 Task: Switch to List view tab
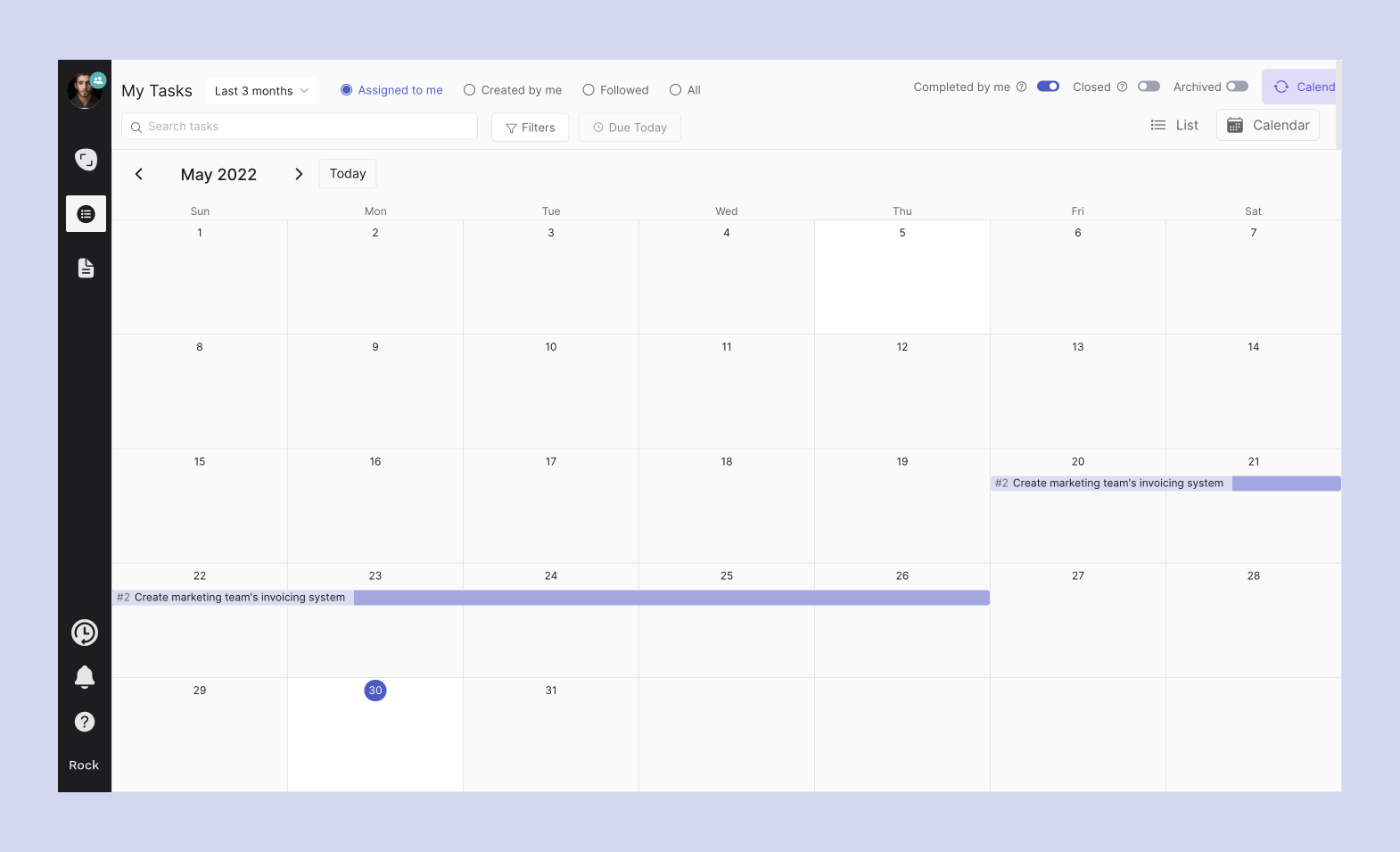tap(1174, 126)
